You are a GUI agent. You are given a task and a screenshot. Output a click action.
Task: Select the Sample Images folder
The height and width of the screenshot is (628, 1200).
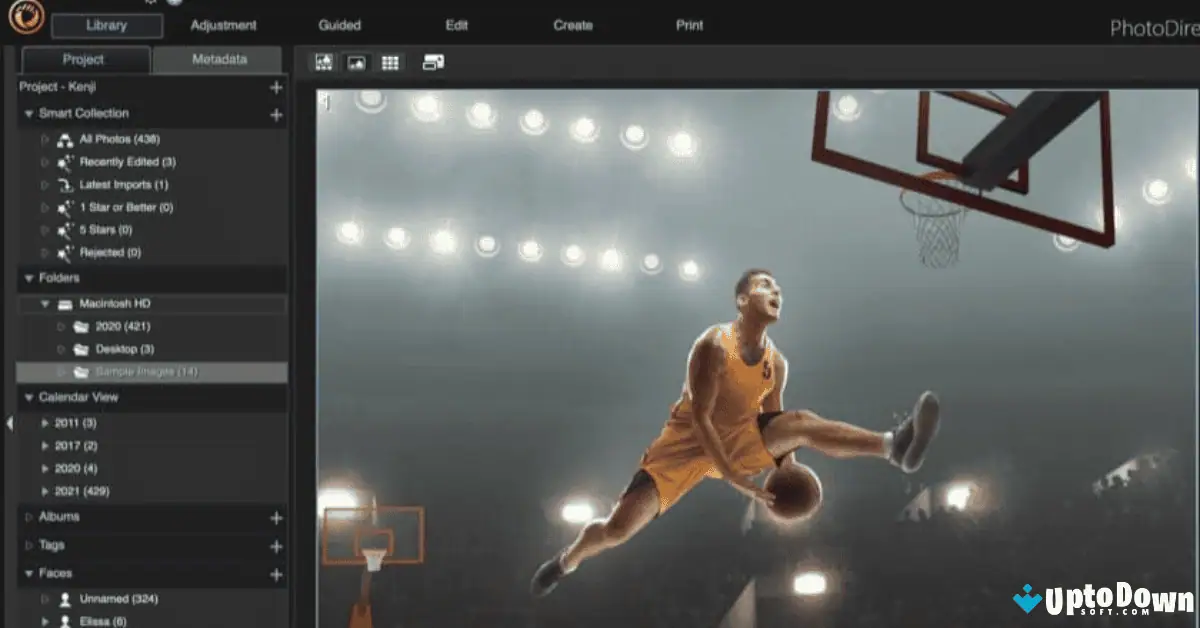pos(130,371)
